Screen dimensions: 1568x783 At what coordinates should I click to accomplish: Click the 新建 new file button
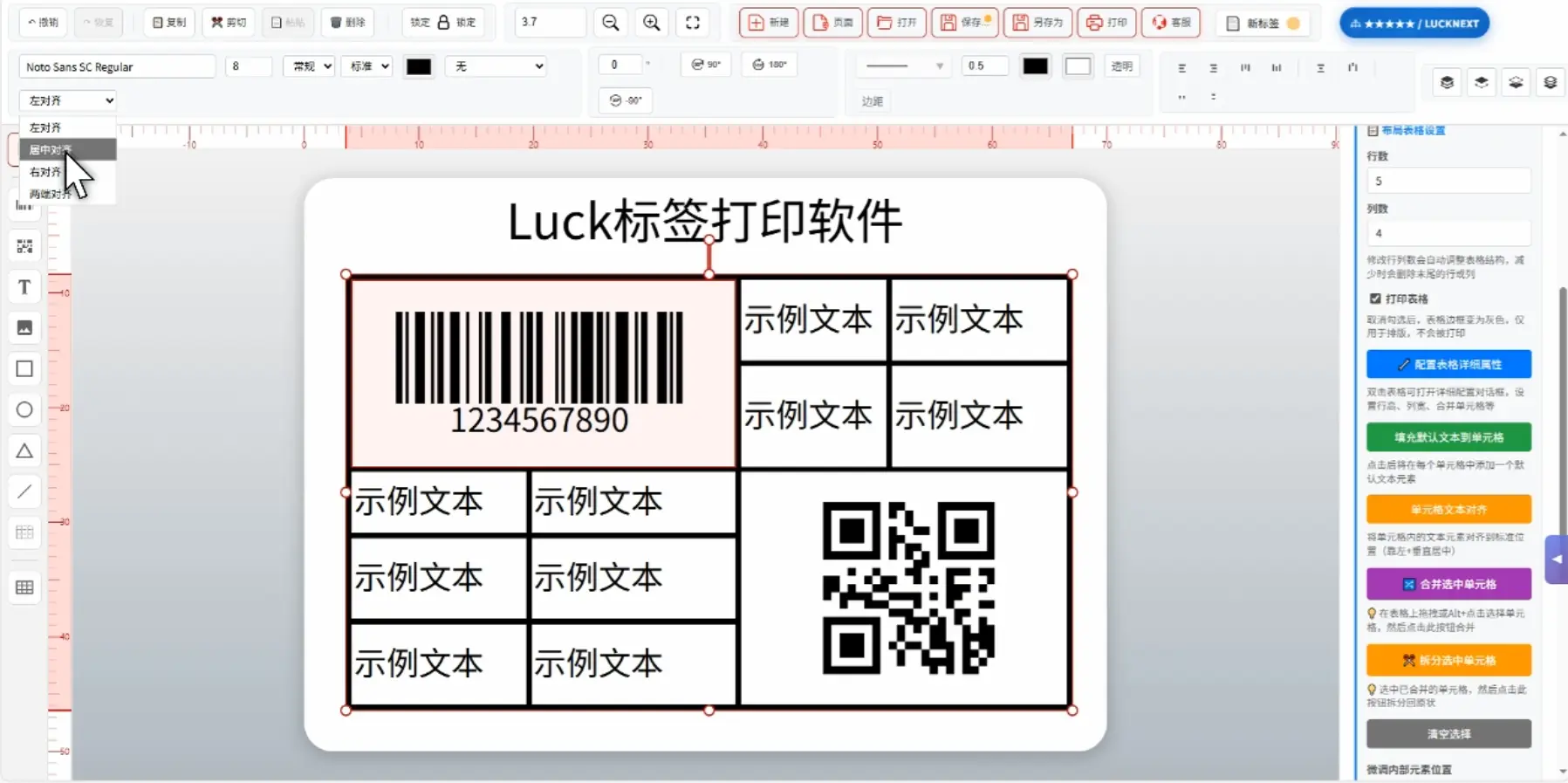tap(769, 23)
